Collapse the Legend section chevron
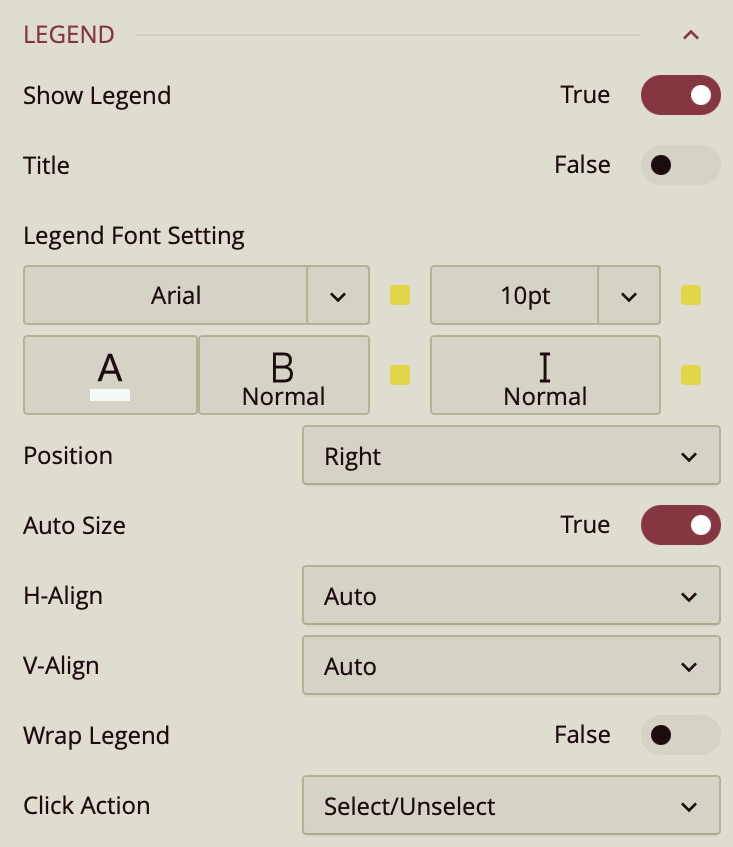The image size is (733, 847). point(690,35)
